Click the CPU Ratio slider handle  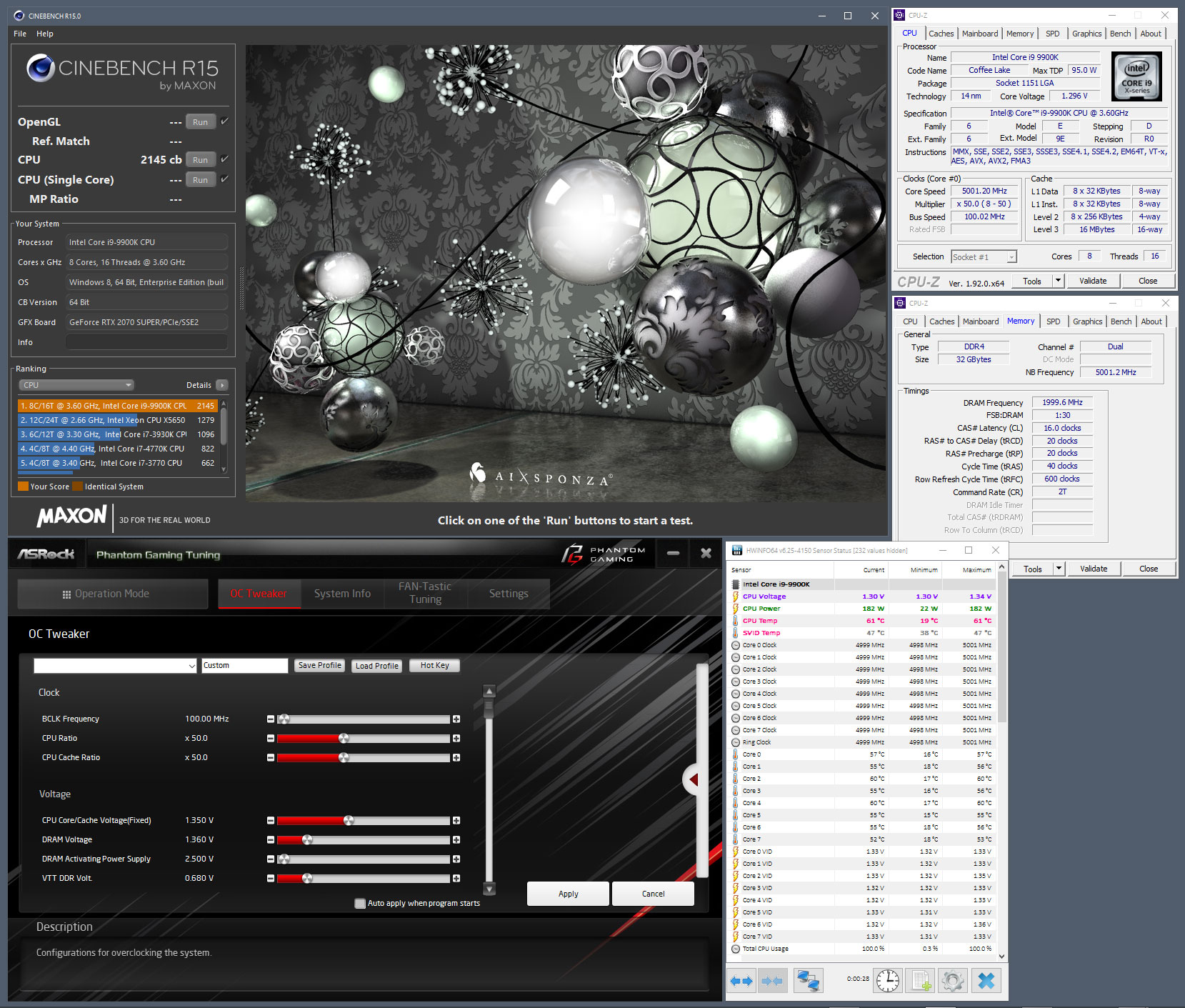(x=344, y=738)
